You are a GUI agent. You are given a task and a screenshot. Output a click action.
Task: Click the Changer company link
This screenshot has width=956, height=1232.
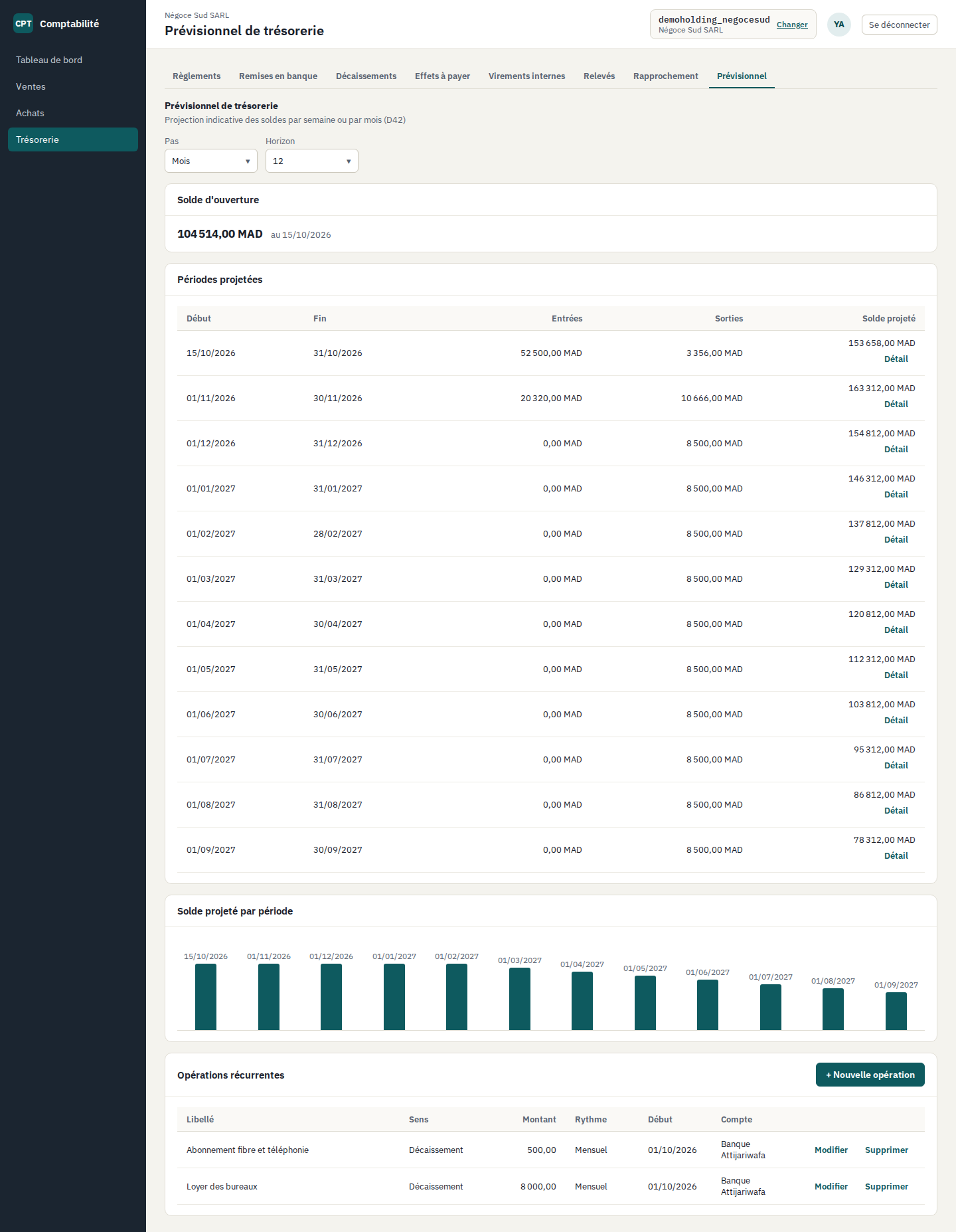point(792,25)
